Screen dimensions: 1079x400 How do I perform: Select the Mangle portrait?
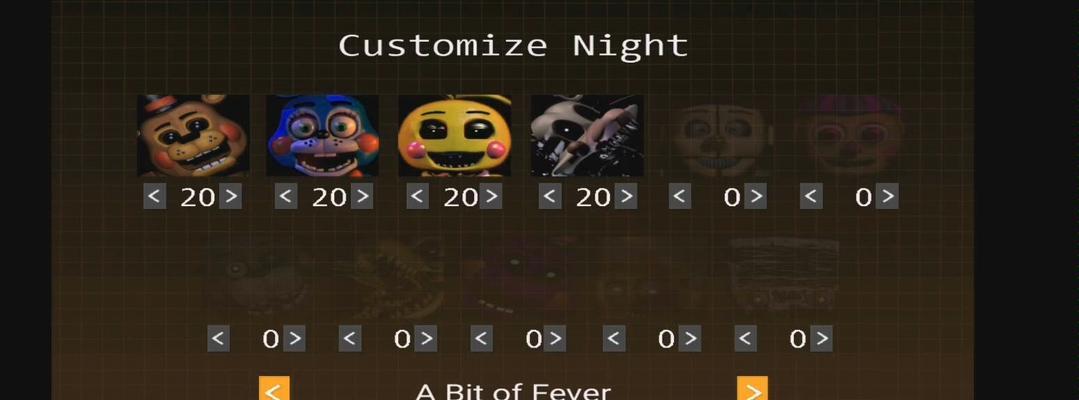tap(587, 136)
